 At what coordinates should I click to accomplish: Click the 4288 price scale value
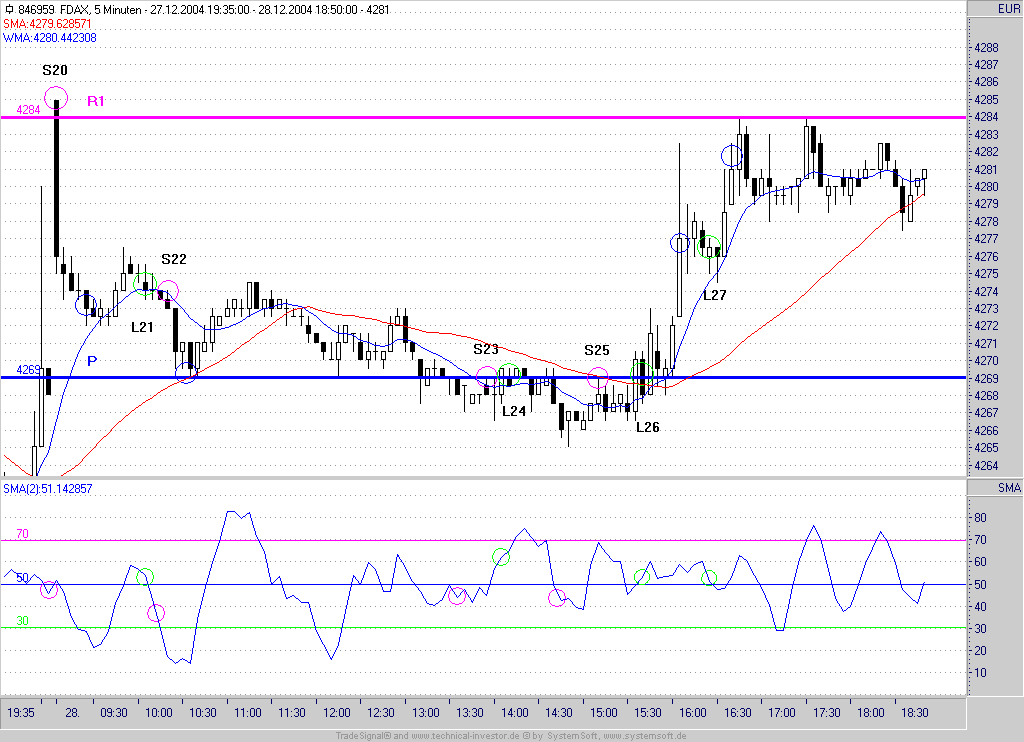(x=986, y=48)
